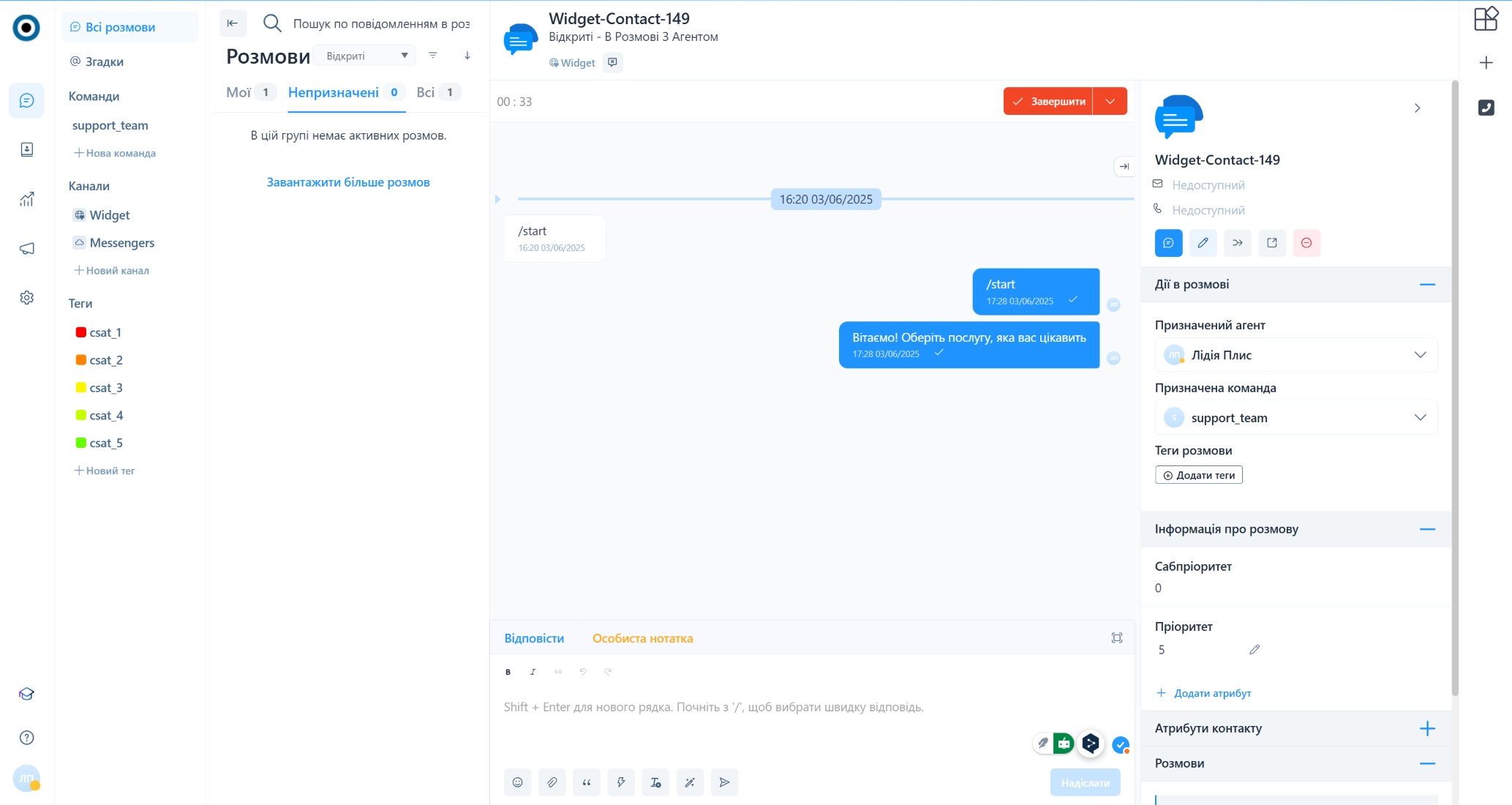Open the quick replies lightning icon
This screenshot has width=1512, height=805.
click(620, 782)
